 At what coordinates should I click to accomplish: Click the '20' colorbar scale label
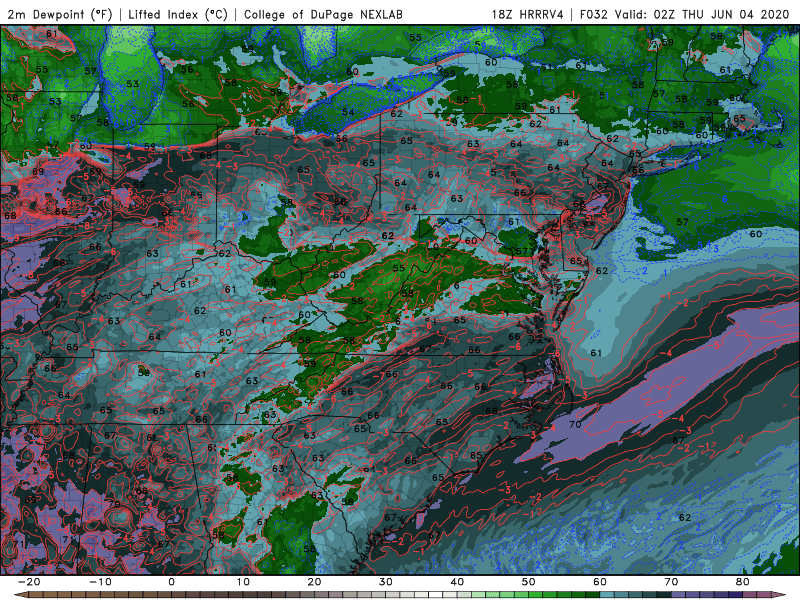314,582
